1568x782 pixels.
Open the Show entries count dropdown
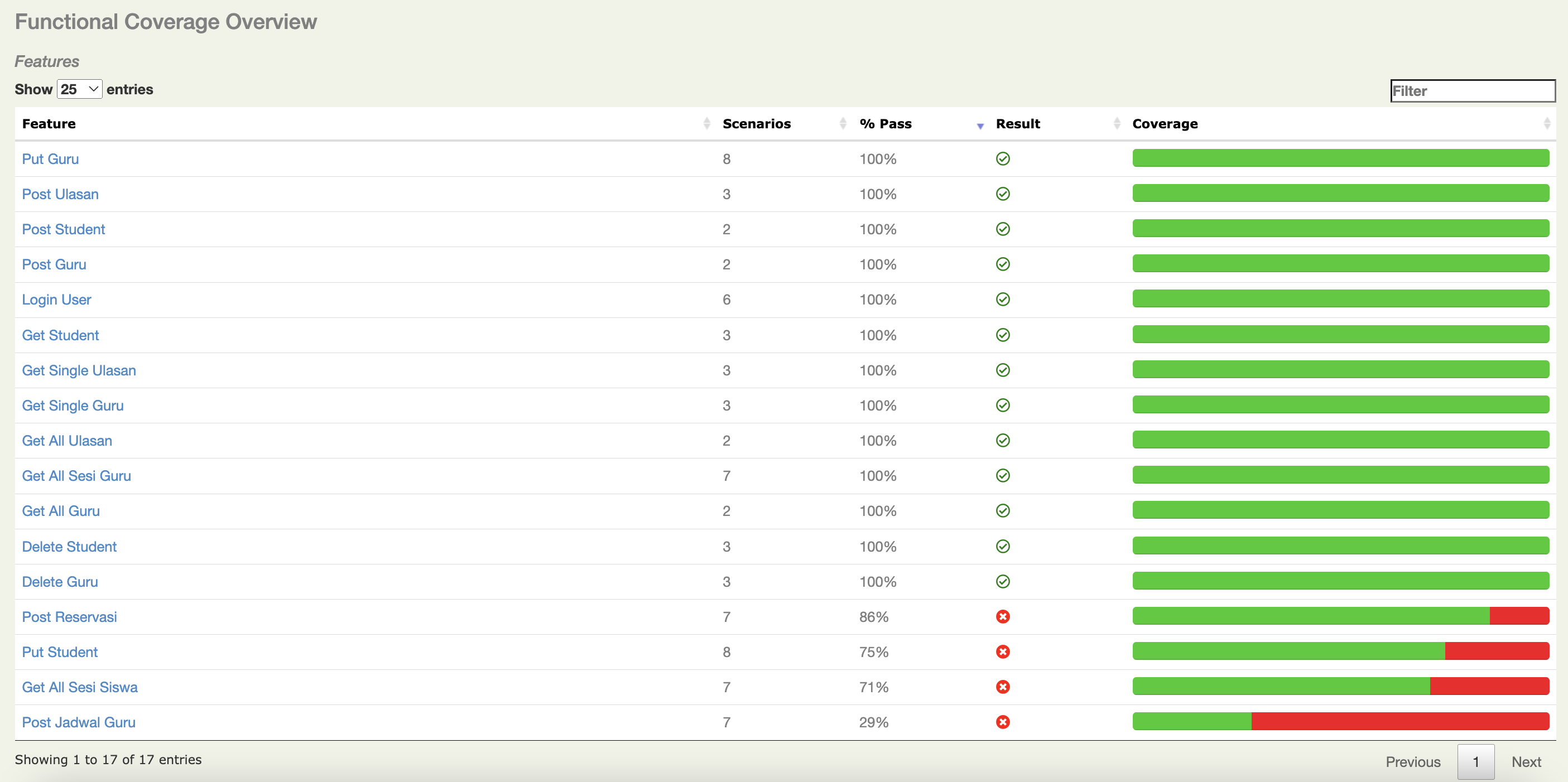pyautogui.click(x=79, y=89)
